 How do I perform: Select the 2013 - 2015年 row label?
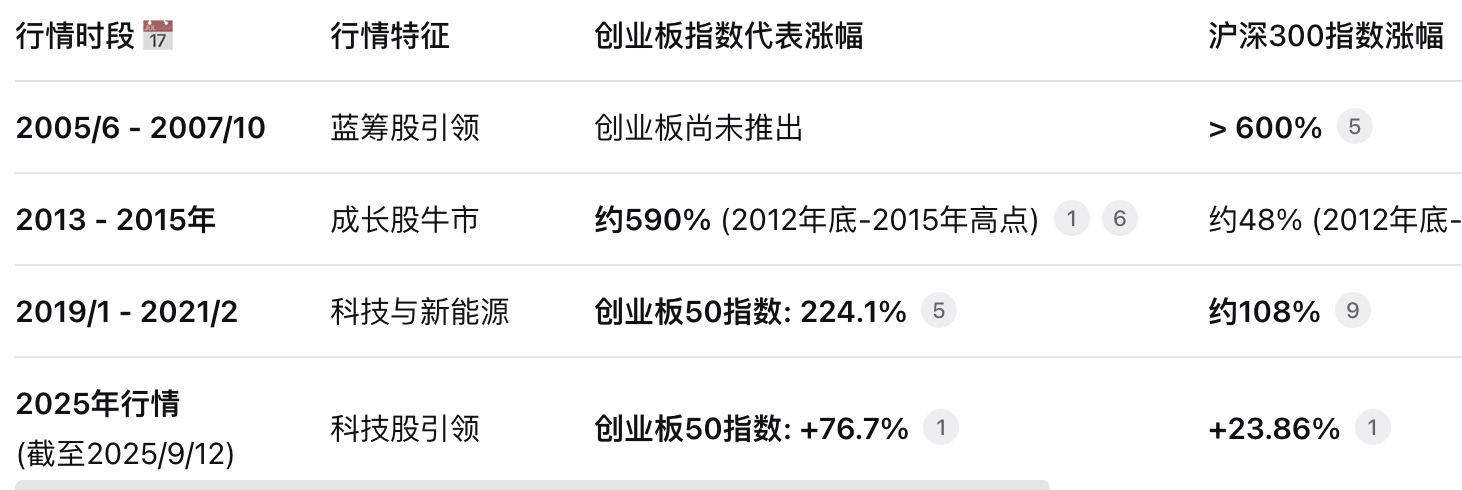(116, 220)
